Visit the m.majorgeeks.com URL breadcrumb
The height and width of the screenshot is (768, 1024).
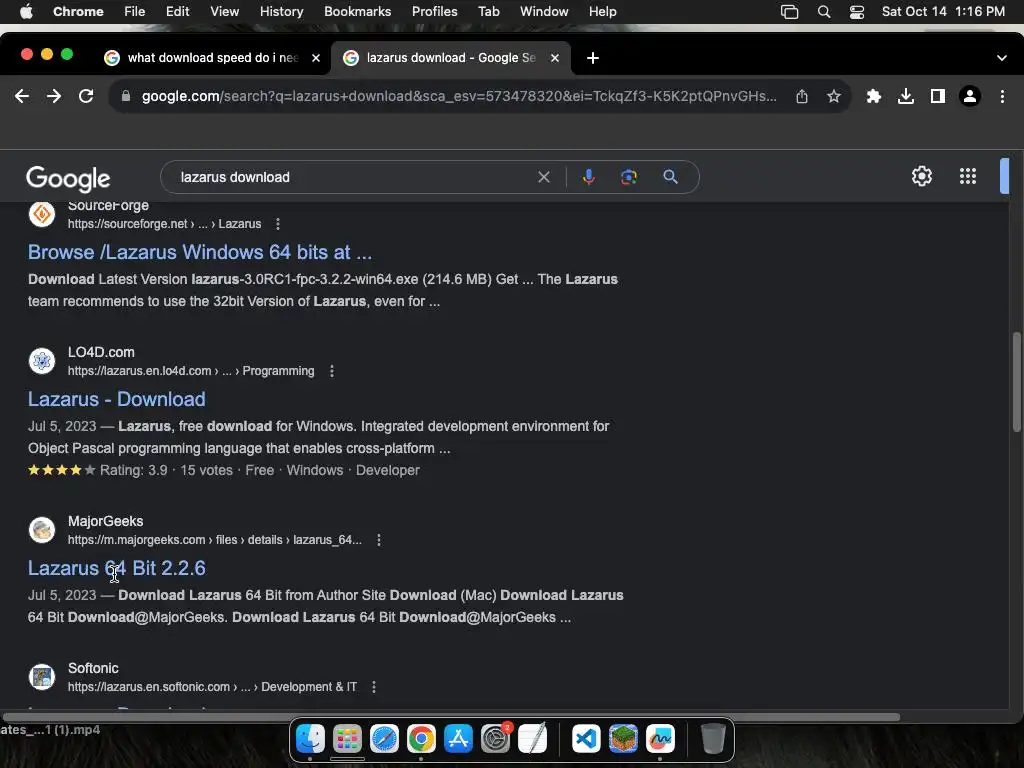coord(215,540)
